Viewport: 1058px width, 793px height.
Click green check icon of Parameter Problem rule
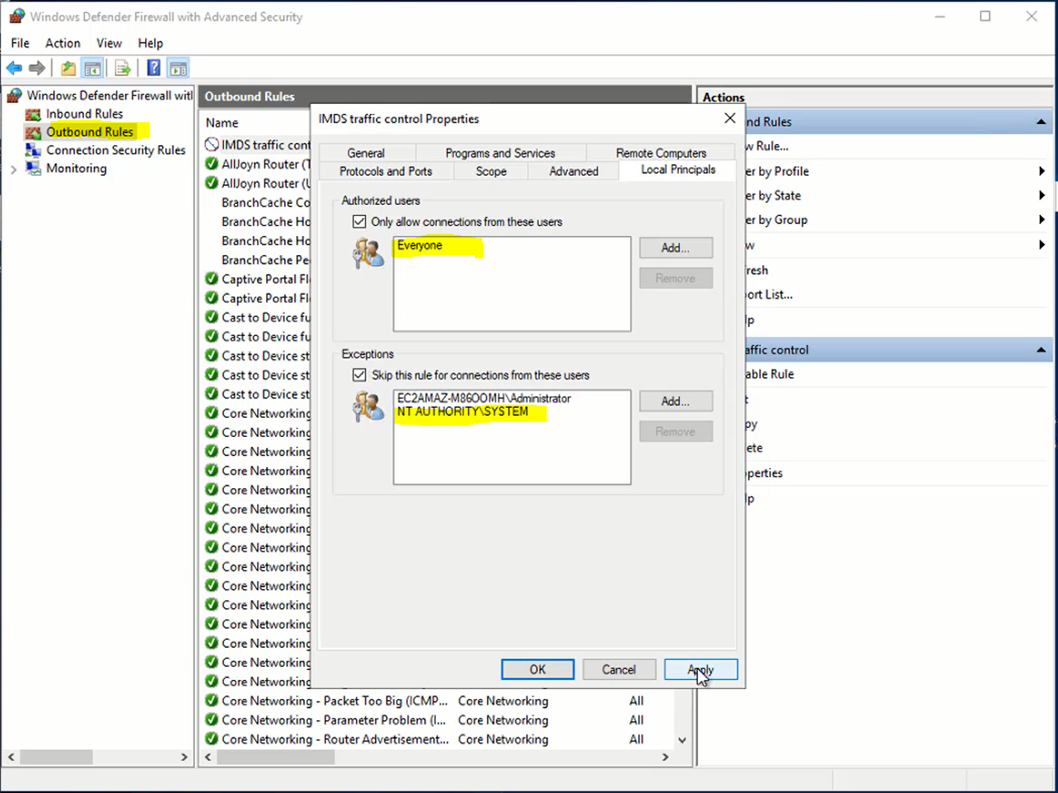pyautogui.click(x=212, y=720)
